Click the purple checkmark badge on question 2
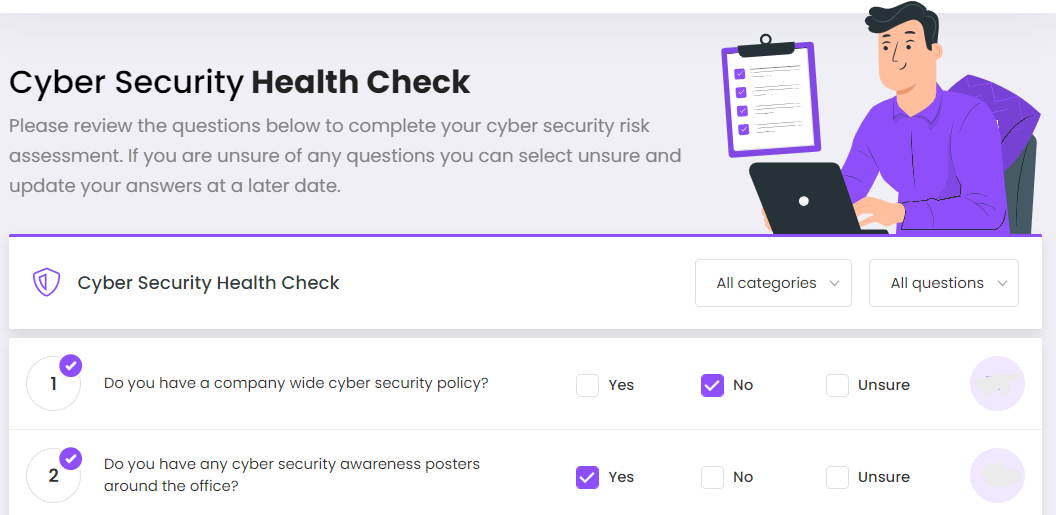This screenshot has width=1056, height=515. coord(71,458)
